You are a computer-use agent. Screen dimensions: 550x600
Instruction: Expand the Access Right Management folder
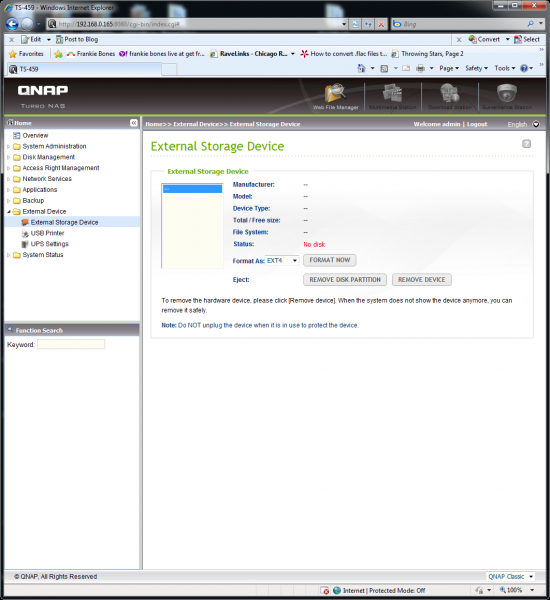point(8,168)
